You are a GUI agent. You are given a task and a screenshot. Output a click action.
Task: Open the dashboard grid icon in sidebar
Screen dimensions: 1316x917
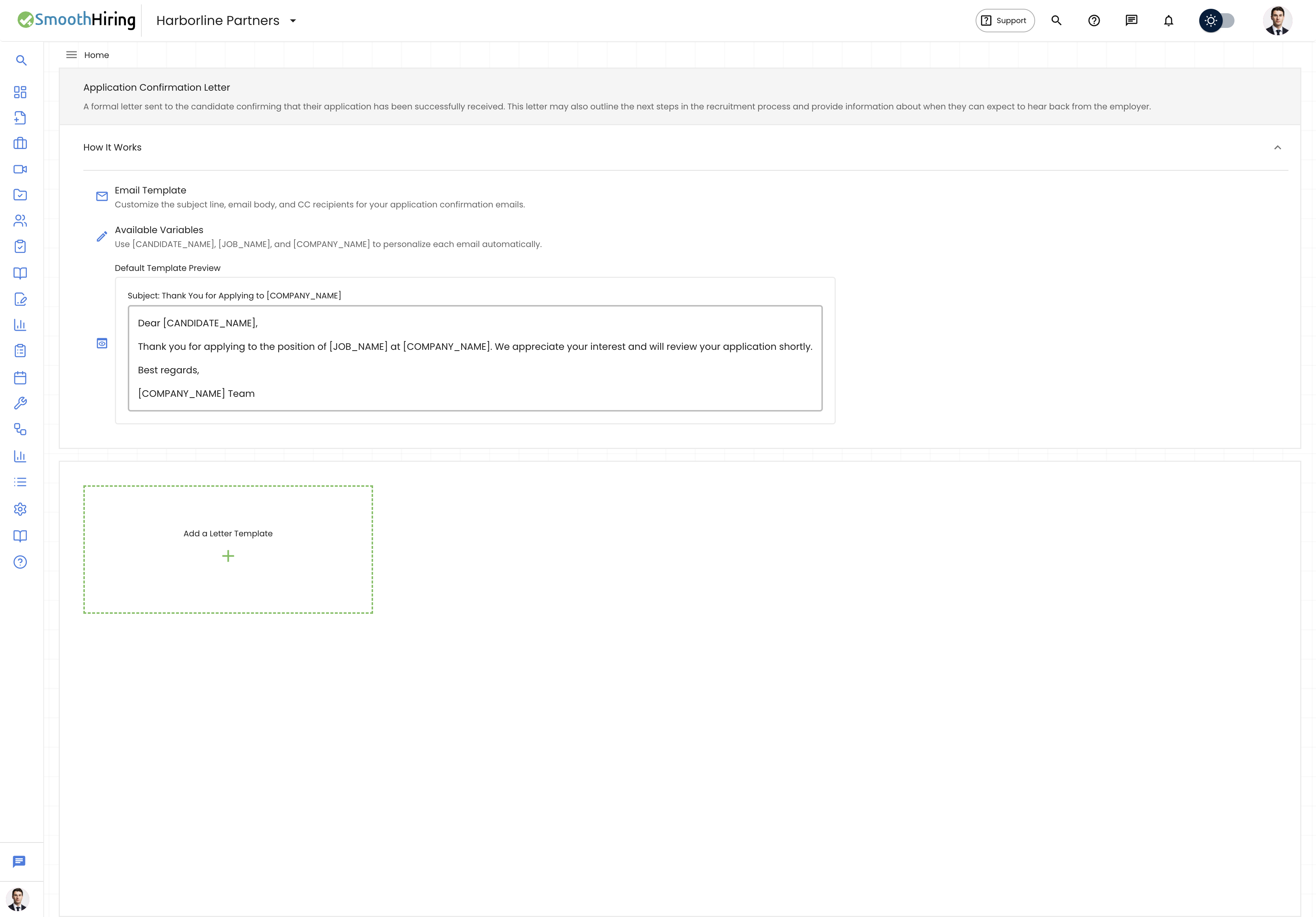tap(20, 92)
